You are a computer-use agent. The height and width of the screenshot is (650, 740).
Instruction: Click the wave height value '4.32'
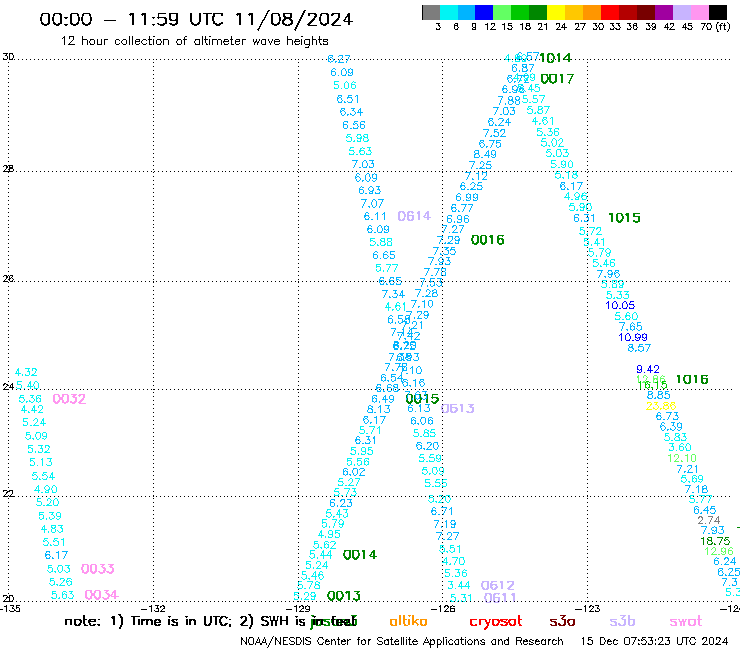(x=26, y=372)
